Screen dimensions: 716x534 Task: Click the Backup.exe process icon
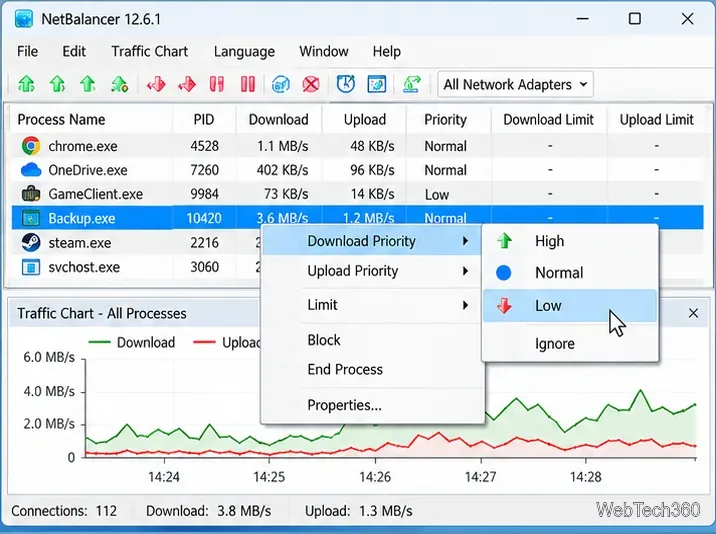31,218
